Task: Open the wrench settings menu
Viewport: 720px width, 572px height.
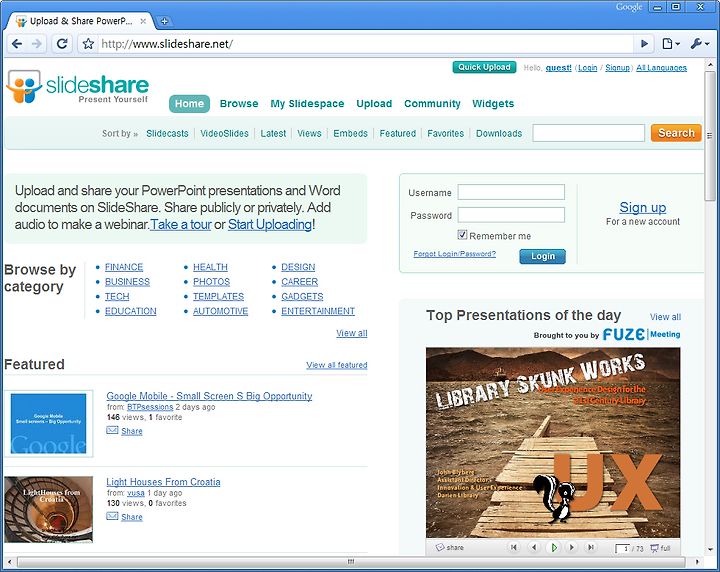Action: (699, 44)
